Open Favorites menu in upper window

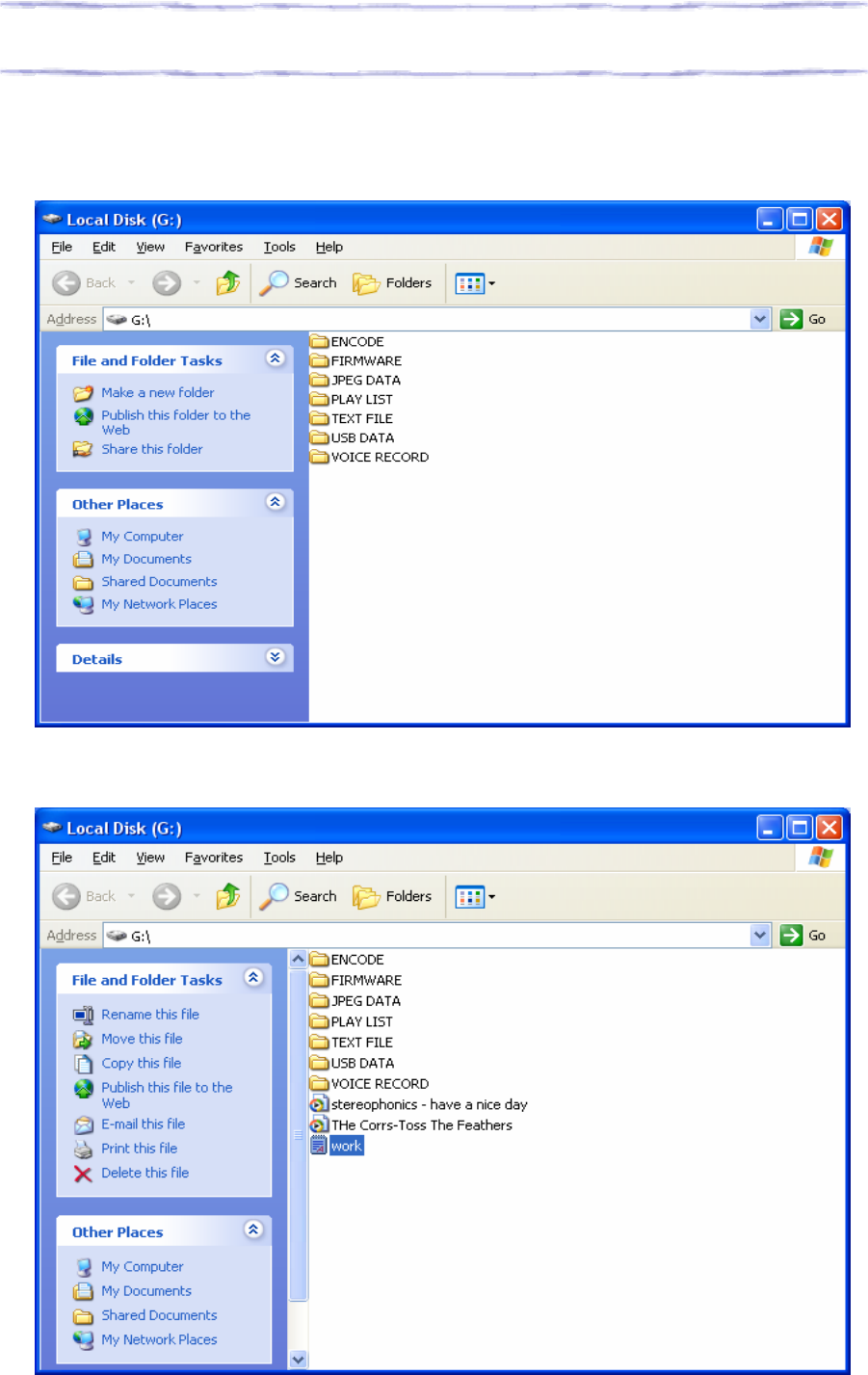point(214,247)
